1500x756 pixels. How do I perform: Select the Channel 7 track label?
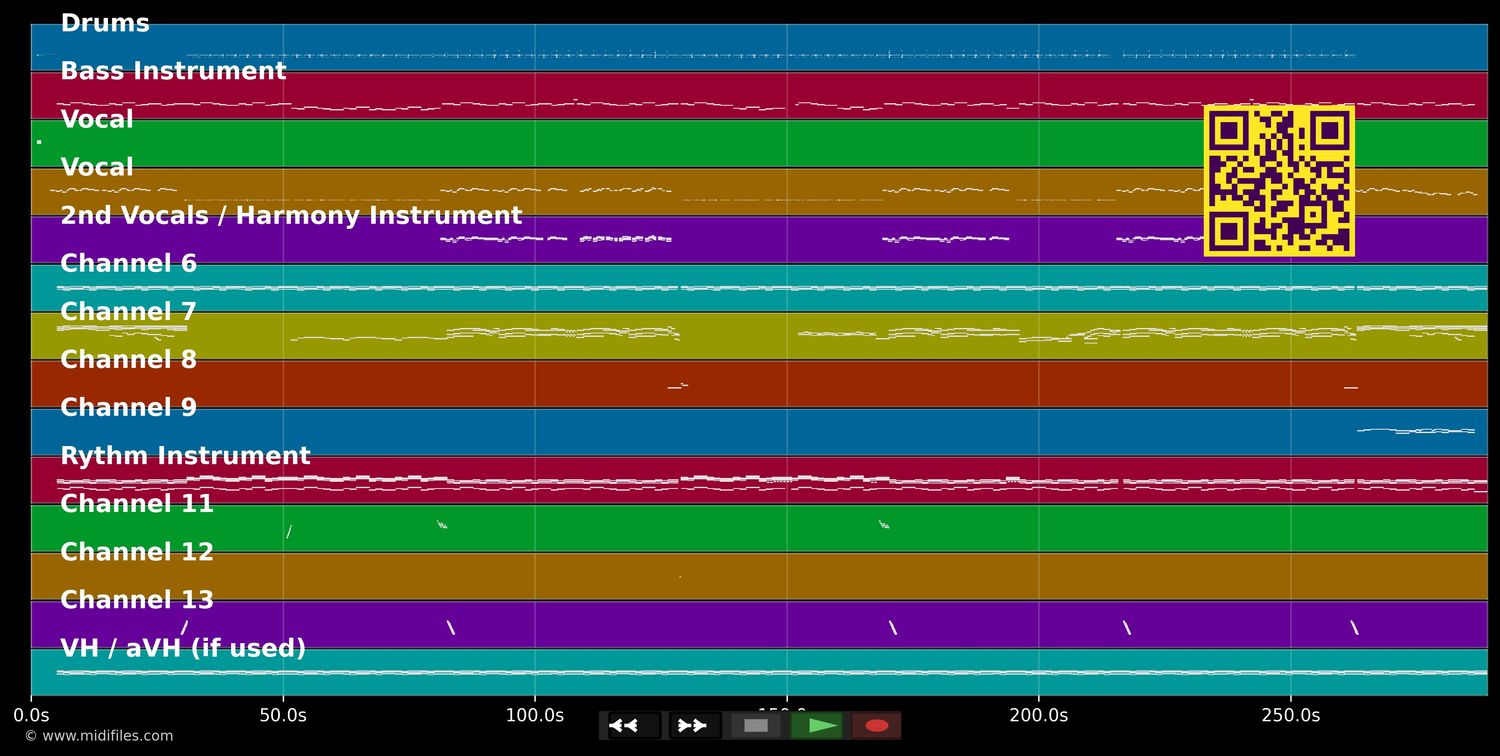pyautogui.click(x=129, y=312)
